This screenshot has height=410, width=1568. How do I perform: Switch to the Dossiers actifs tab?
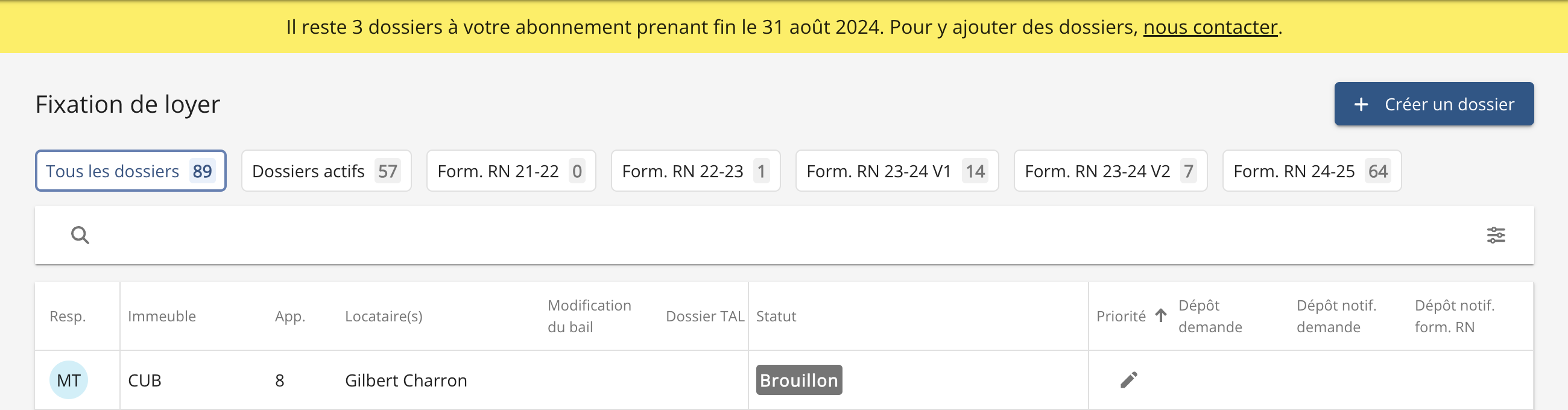click(326, 171)
